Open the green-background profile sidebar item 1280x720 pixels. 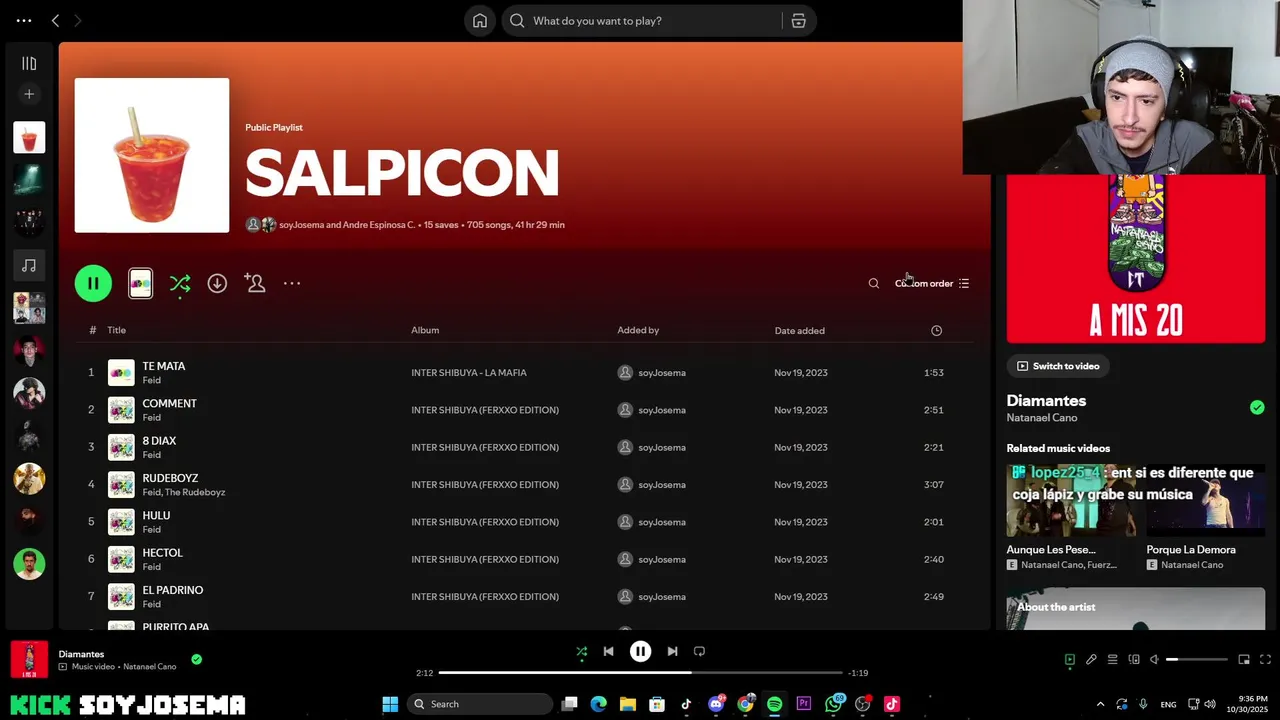pyautogui.click(x=29, y=564)
